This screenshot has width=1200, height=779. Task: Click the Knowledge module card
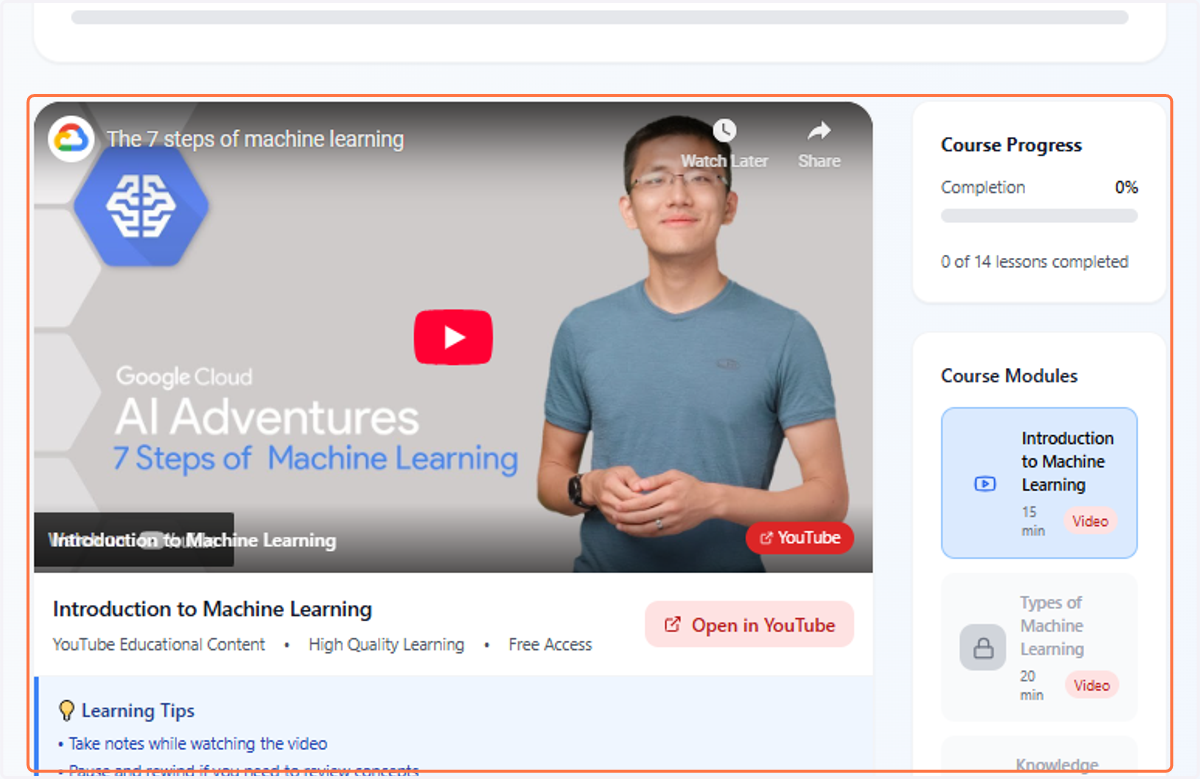click(1039, 755)
